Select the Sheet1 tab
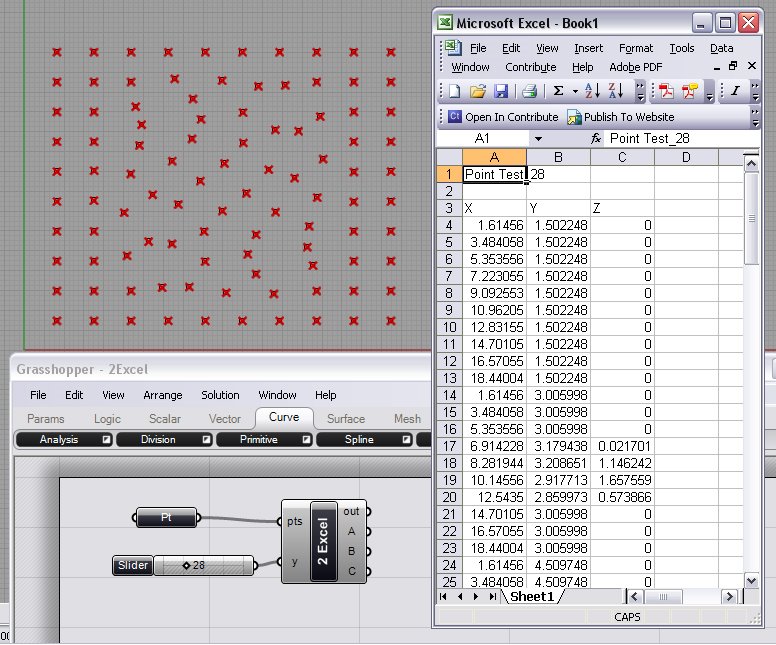776x645 pixels. [x=532, y=596]
